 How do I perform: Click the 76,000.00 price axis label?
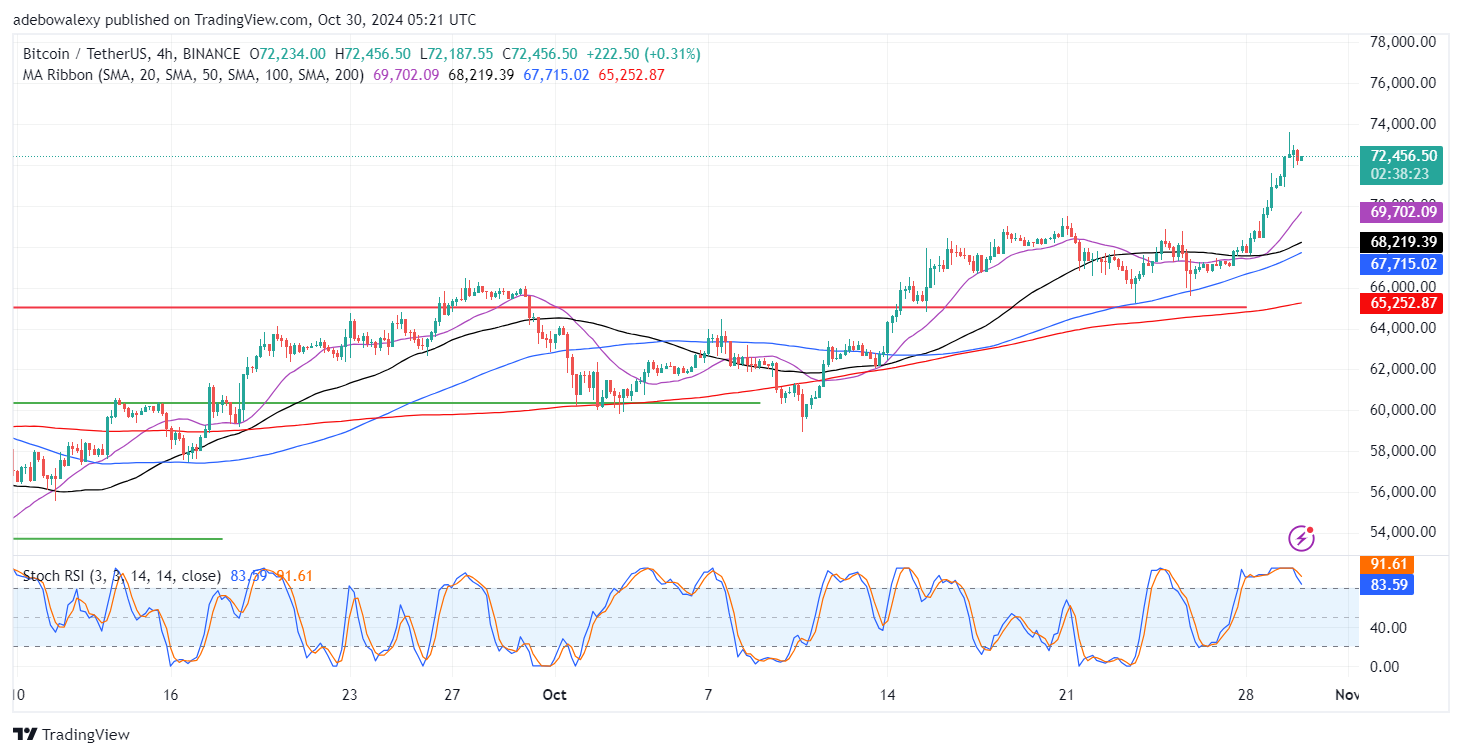(x=1403, y=83)
